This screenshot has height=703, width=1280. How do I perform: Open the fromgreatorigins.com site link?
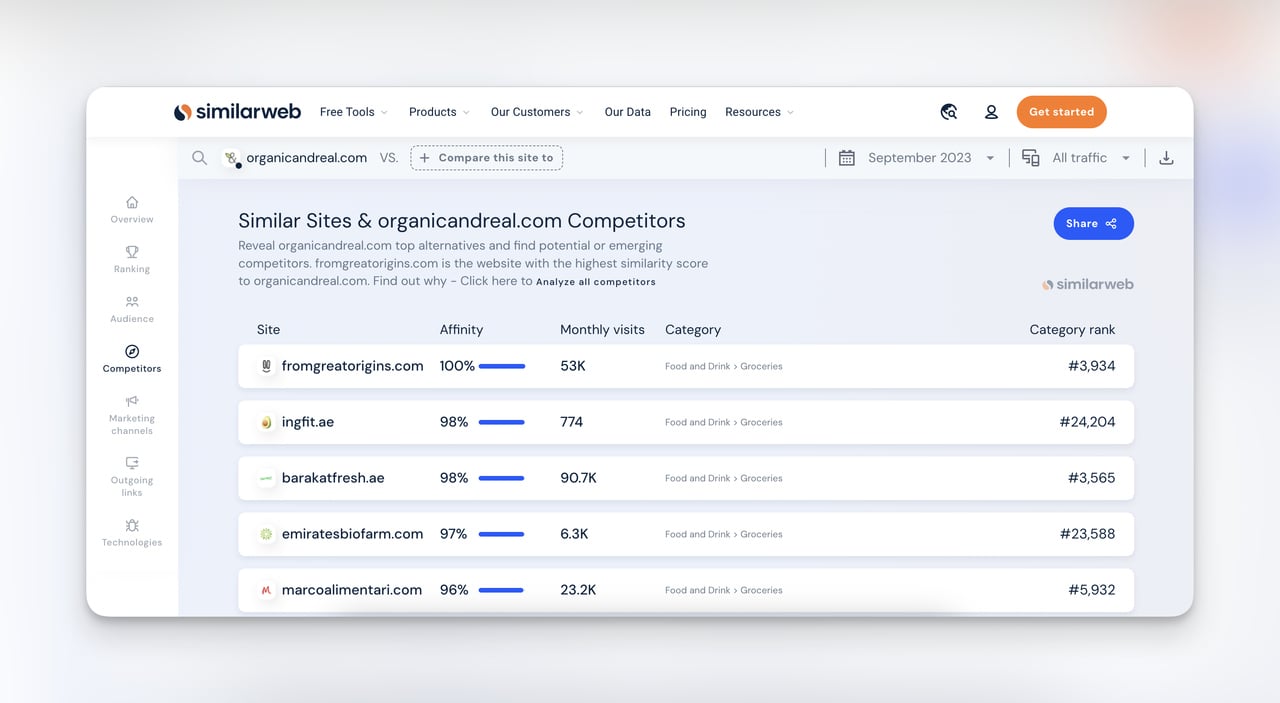[353, 366]
